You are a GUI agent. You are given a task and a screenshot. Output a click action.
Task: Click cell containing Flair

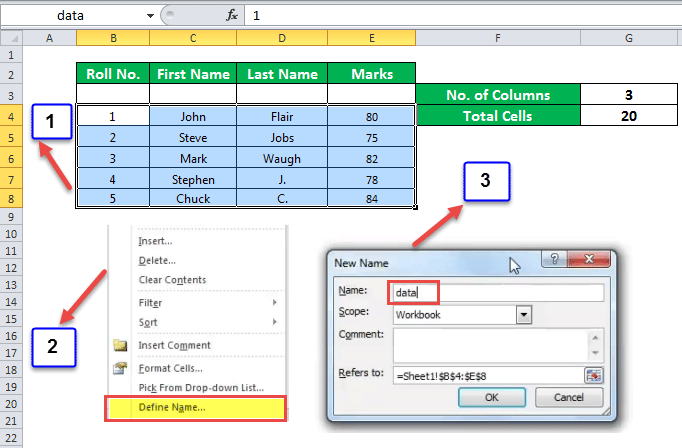[282, 117]
